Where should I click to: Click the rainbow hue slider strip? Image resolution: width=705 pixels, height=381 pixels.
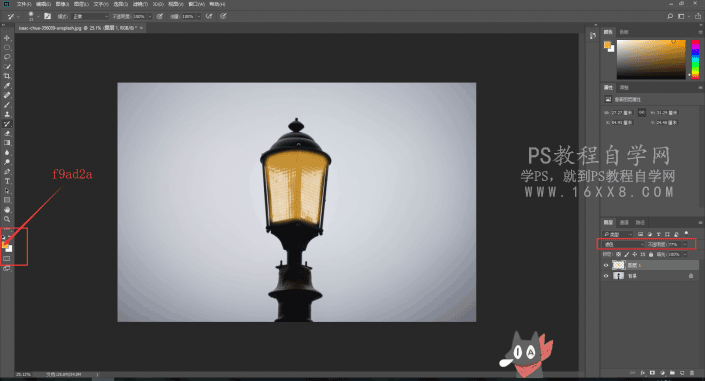(695, 60)
